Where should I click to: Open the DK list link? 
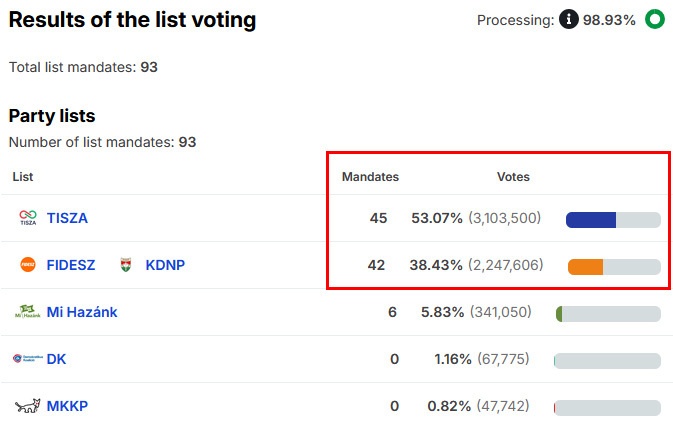point(57,359)
